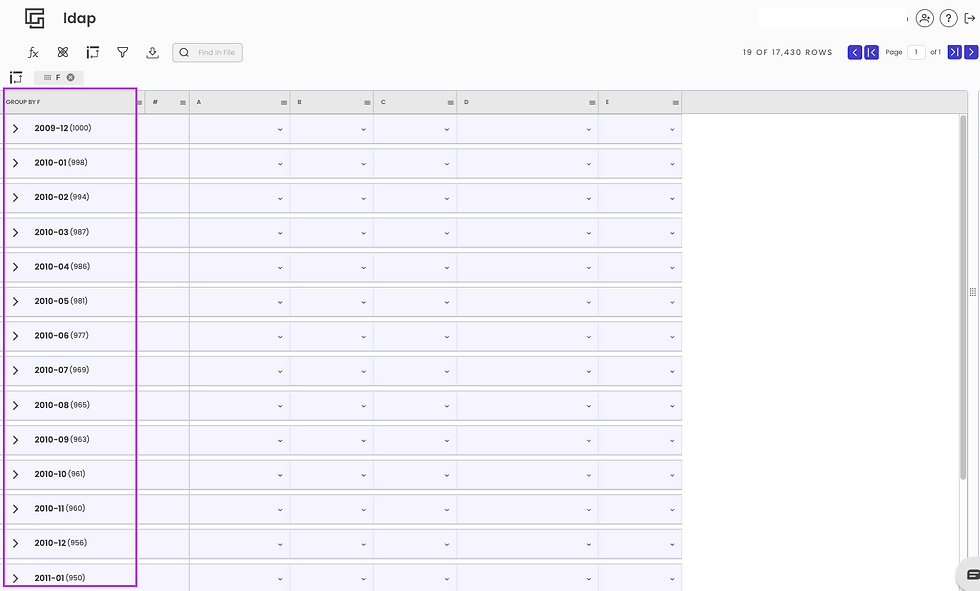Click the Find in File search box
Viewport: 980px width, 591px height.
tap(208, 52)
